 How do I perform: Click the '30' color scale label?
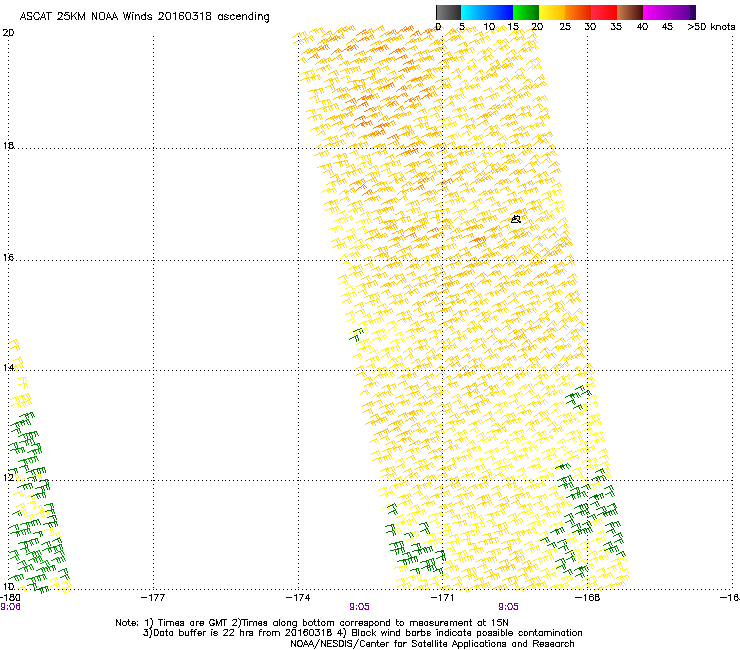590,27
